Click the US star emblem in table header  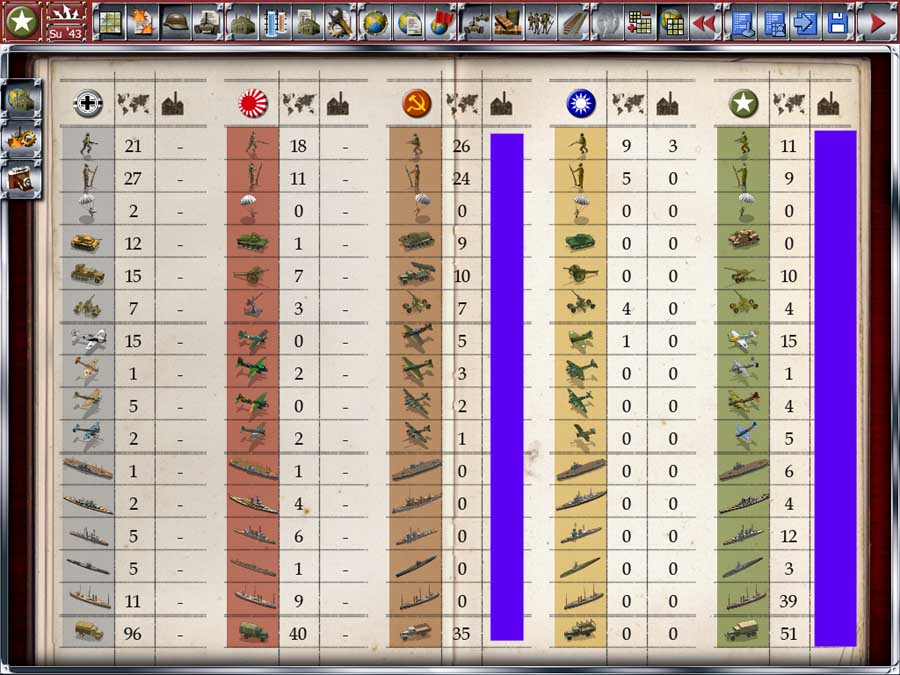[743, 104]
